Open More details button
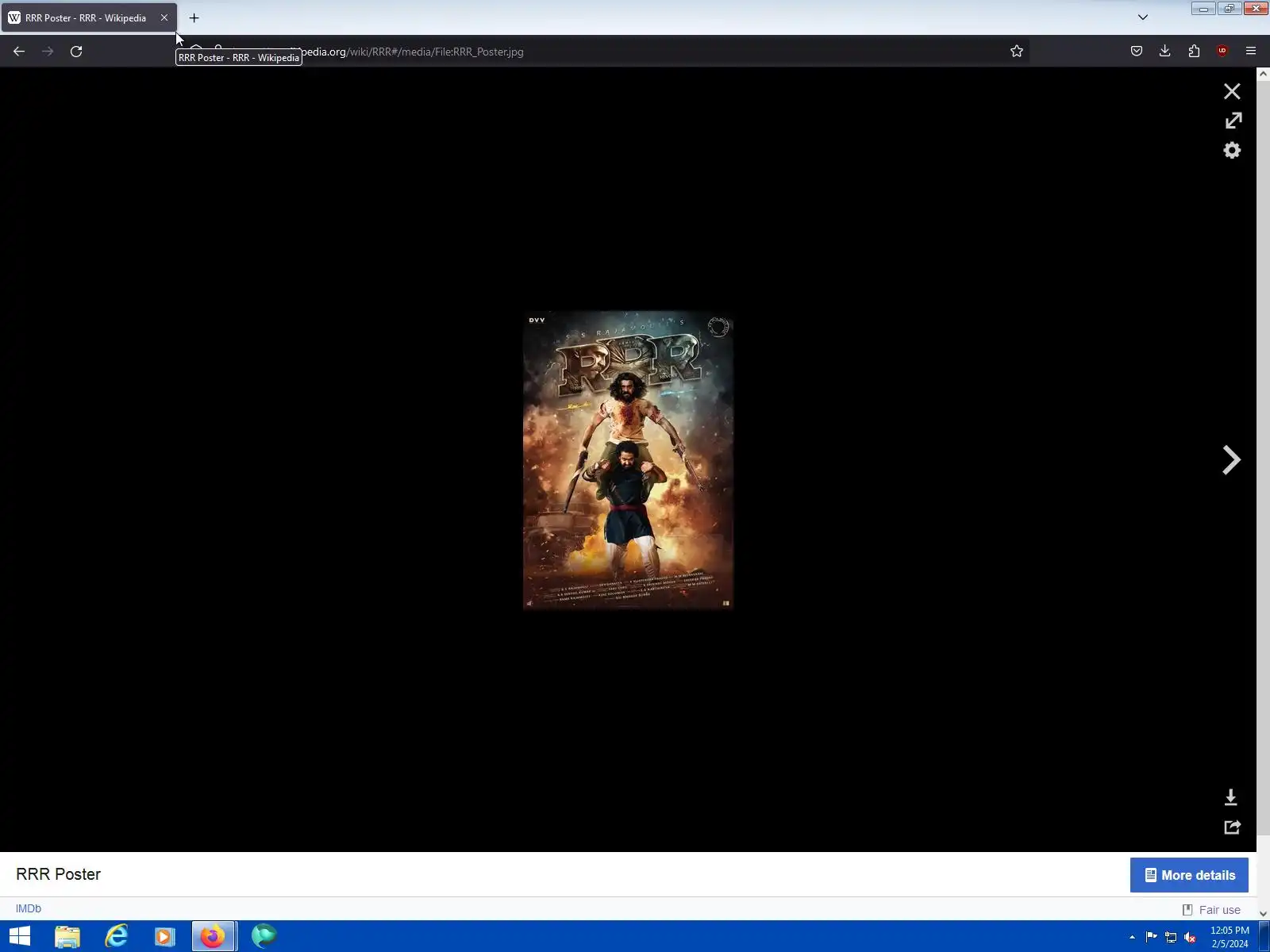The image size is (1270, 952). point(1189,875)
